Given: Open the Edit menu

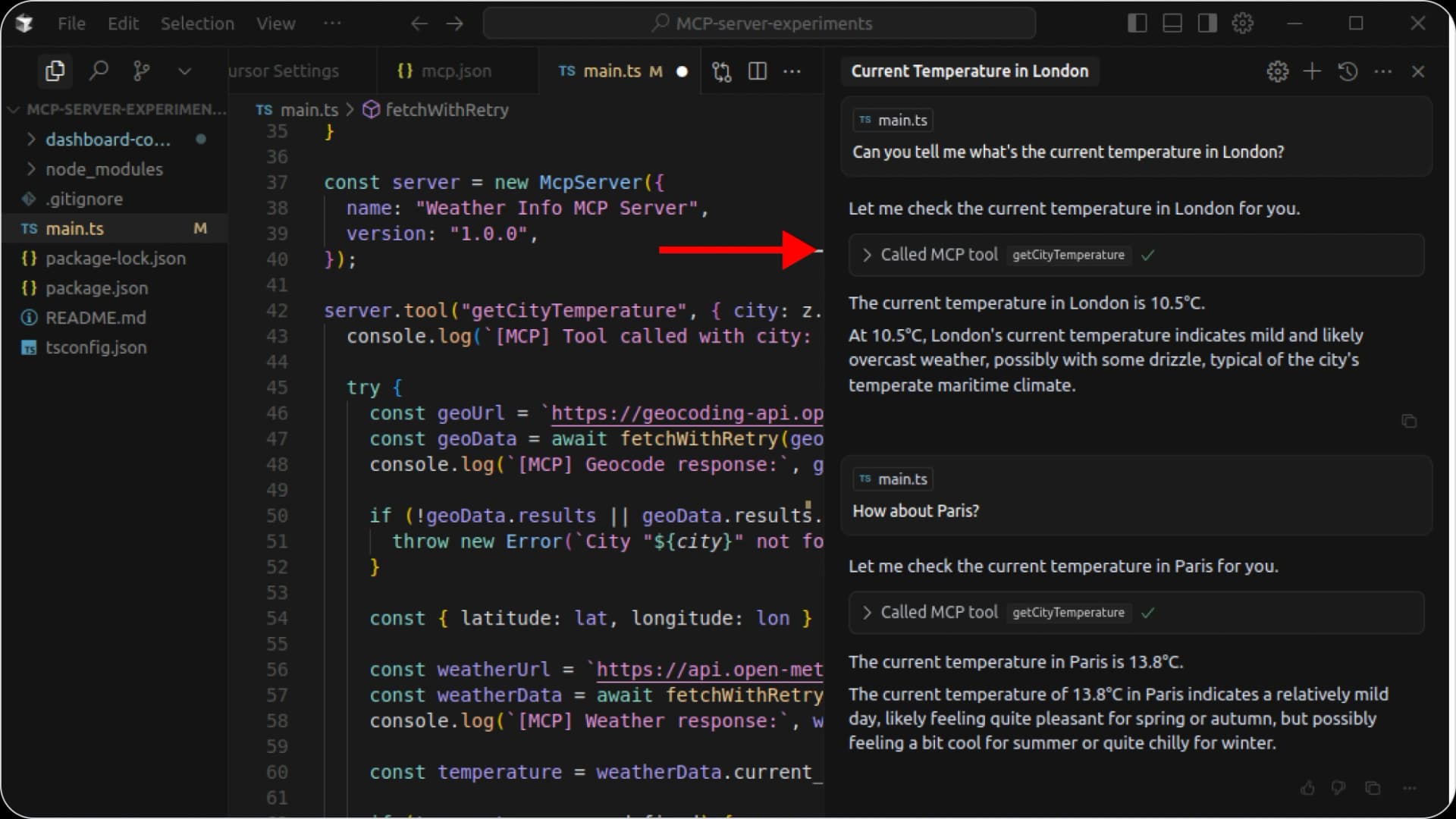Looking at the screenshot, I should pyautogui.click(x=123, y=24).
